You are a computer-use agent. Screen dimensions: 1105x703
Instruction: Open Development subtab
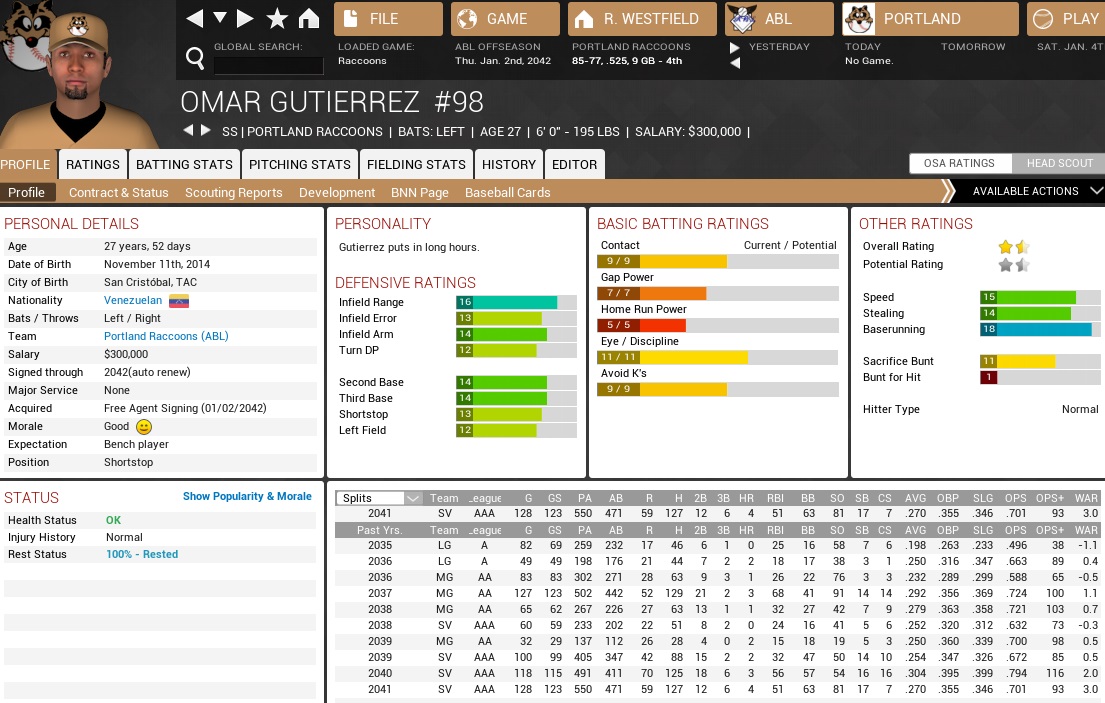tap(337, 192)
